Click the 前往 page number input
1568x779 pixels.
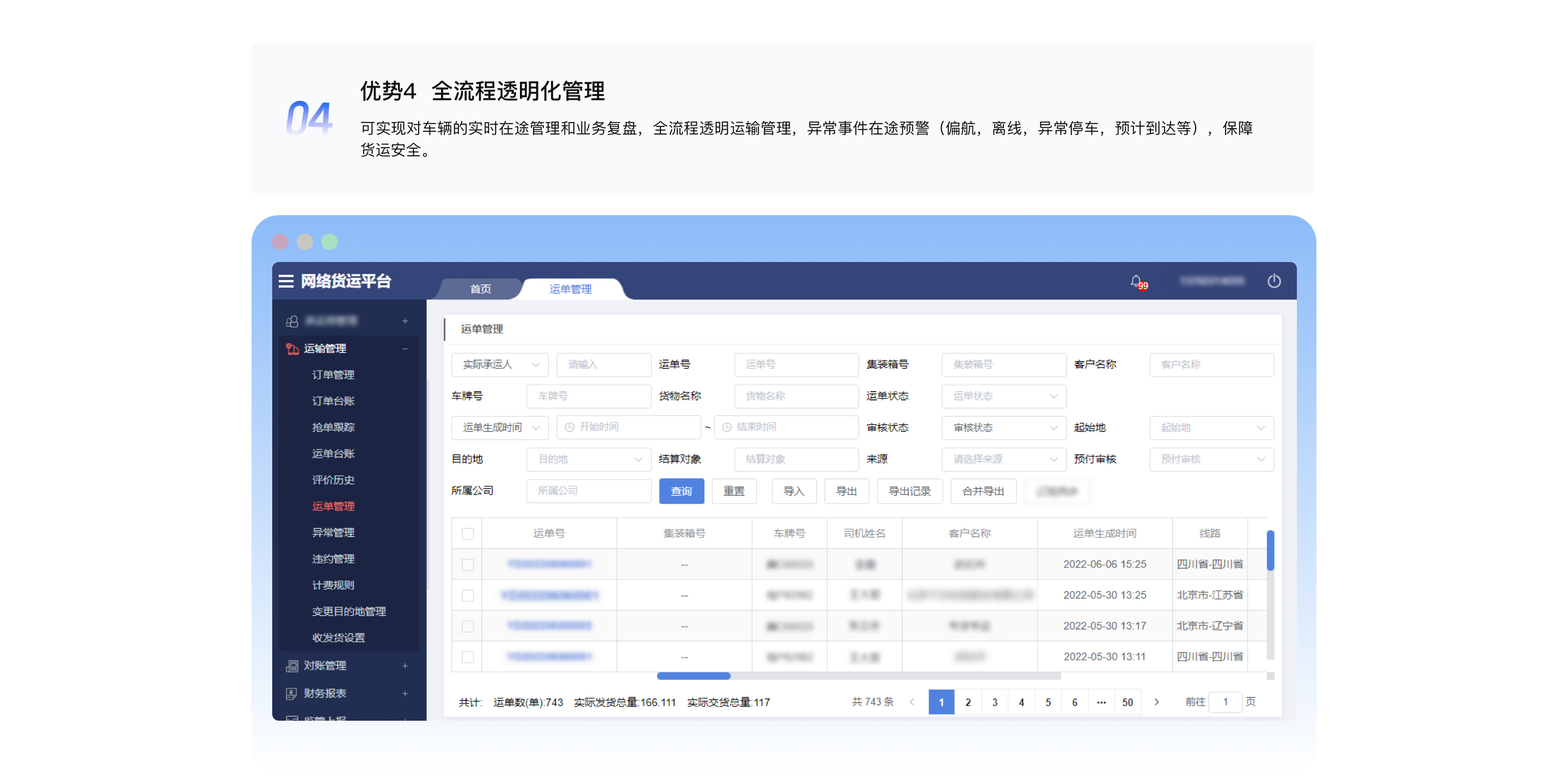[1224, 702]
